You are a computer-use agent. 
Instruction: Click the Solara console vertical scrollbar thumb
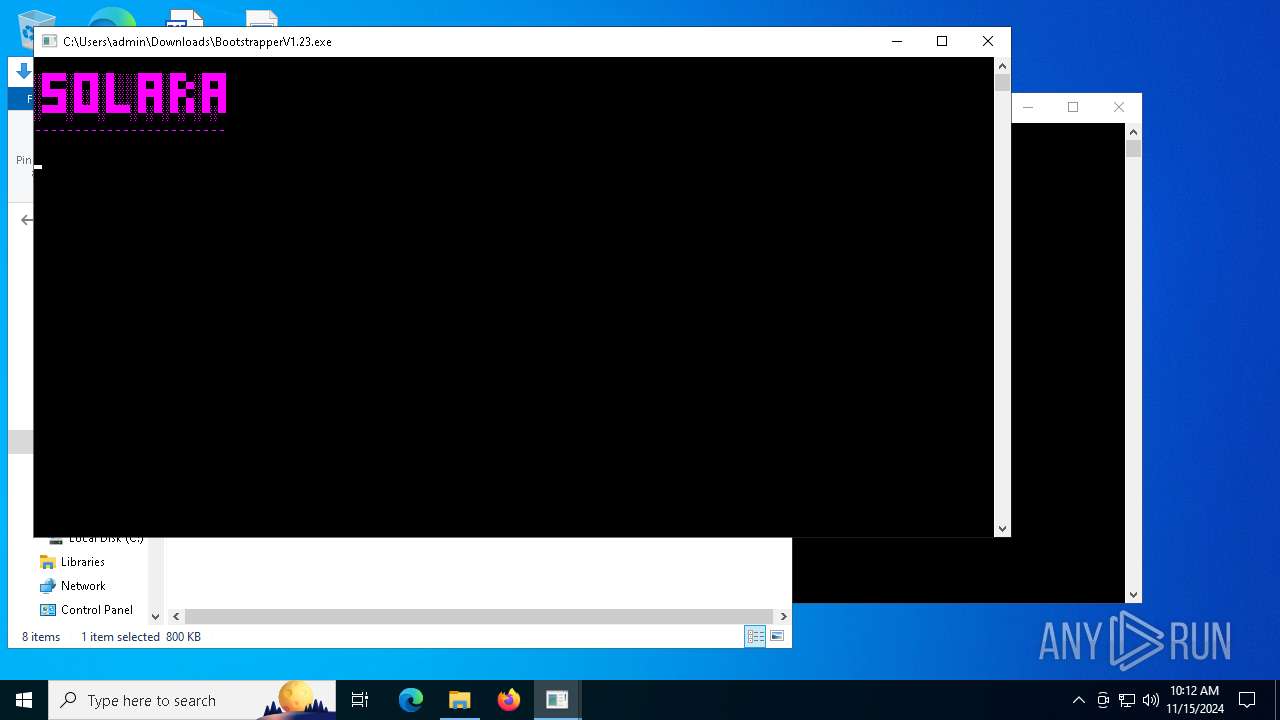click(1003, 83)
